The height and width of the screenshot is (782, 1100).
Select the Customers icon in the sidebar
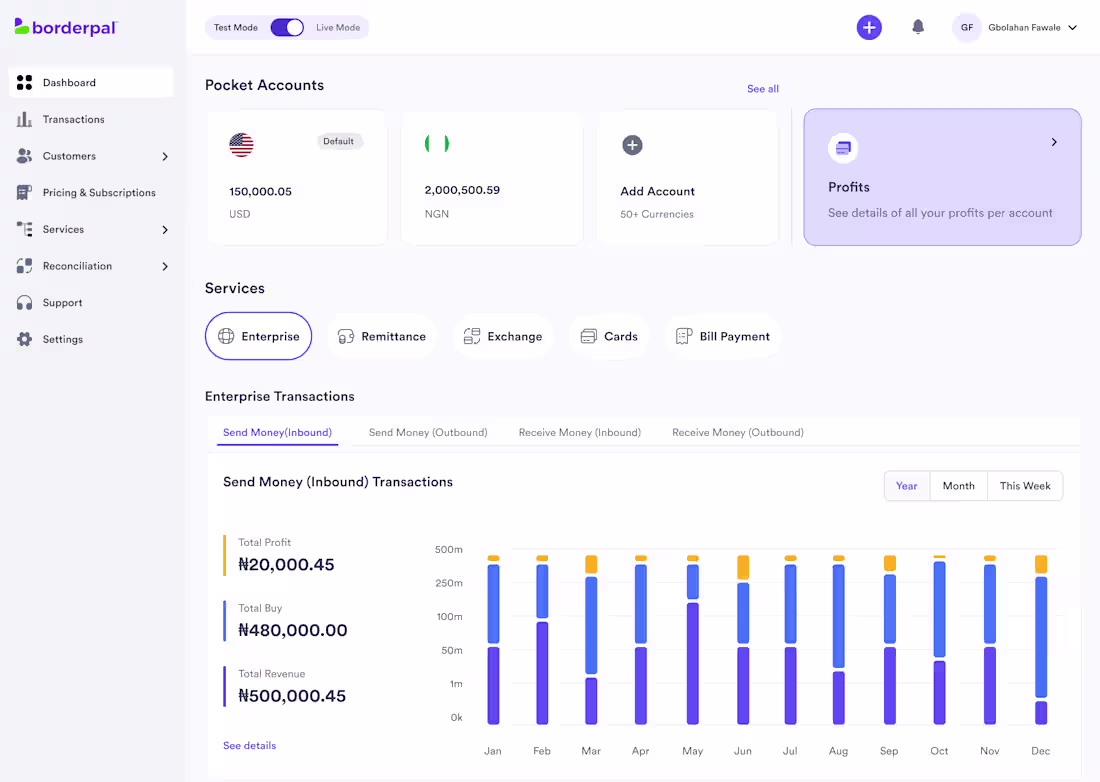24,156
